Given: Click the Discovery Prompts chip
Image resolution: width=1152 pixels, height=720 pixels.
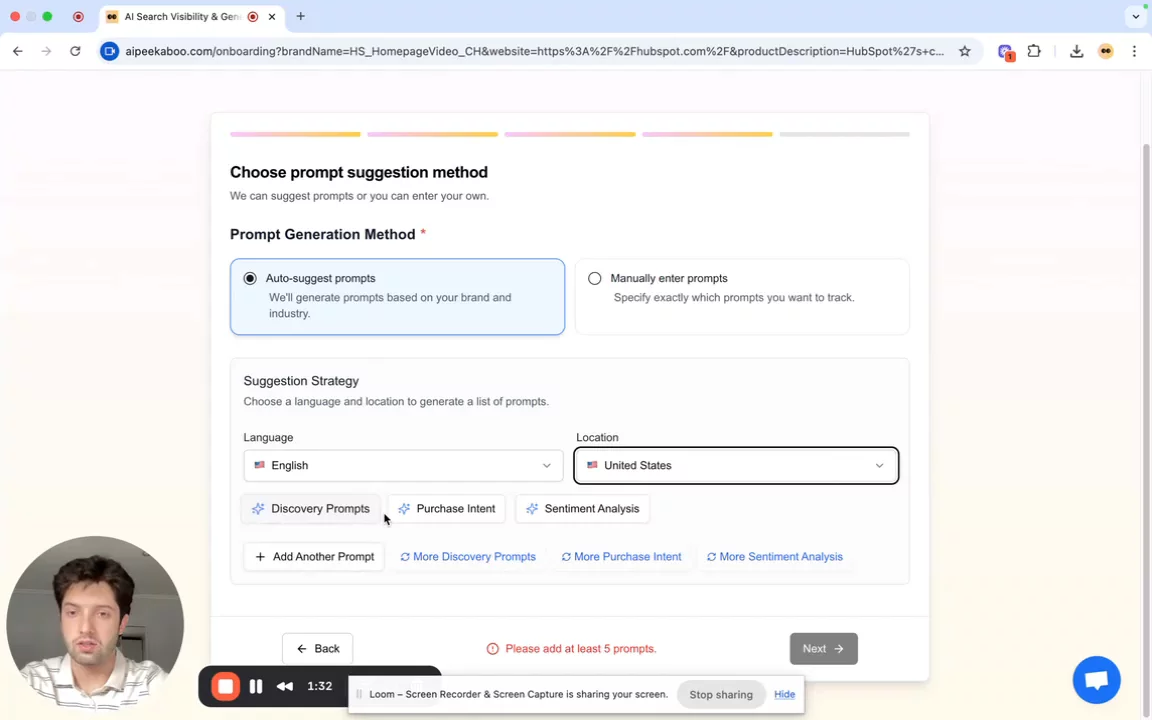Looking at the screenshot, I should [x=311, y=508].
